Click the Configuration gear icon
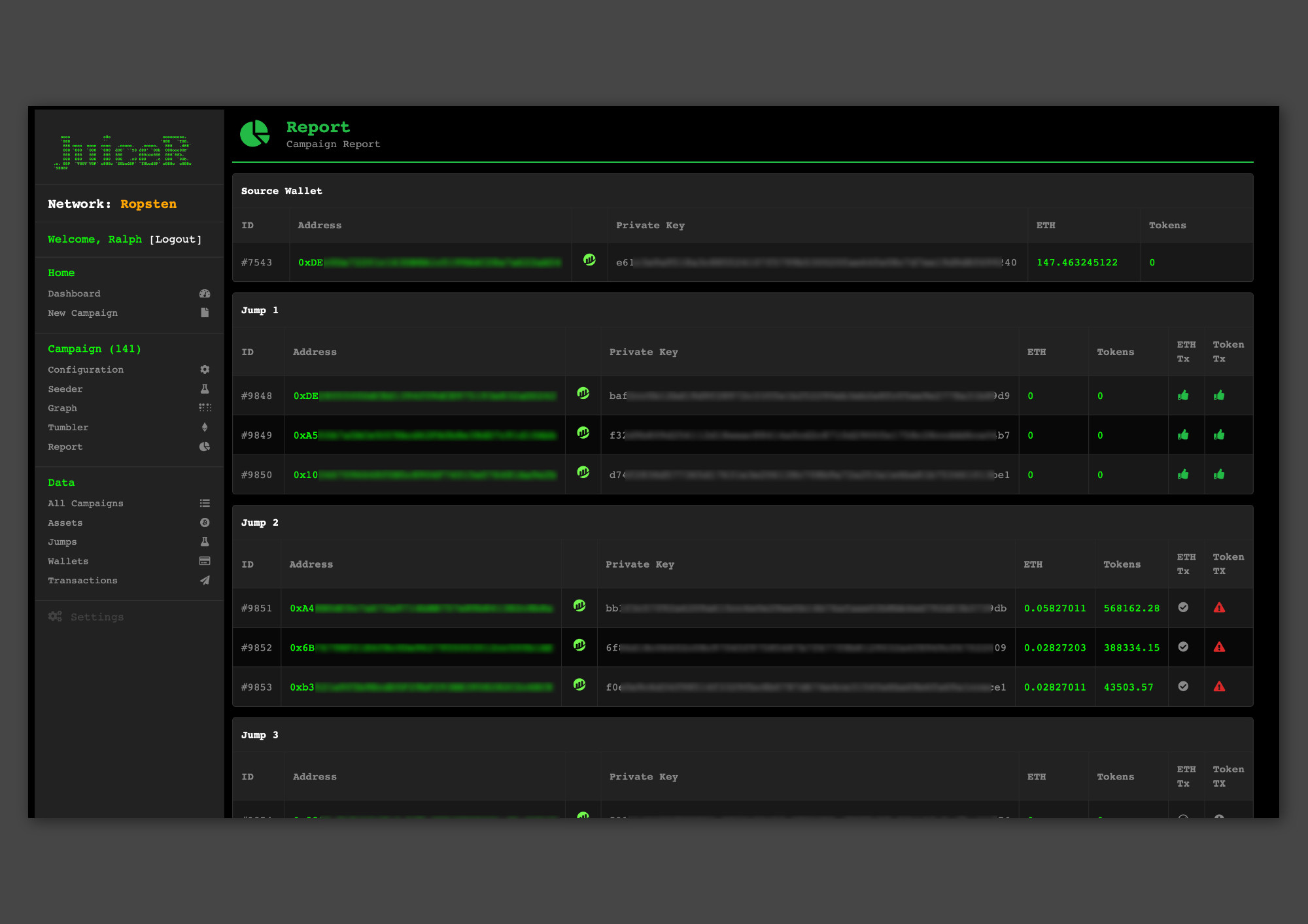 205,369
